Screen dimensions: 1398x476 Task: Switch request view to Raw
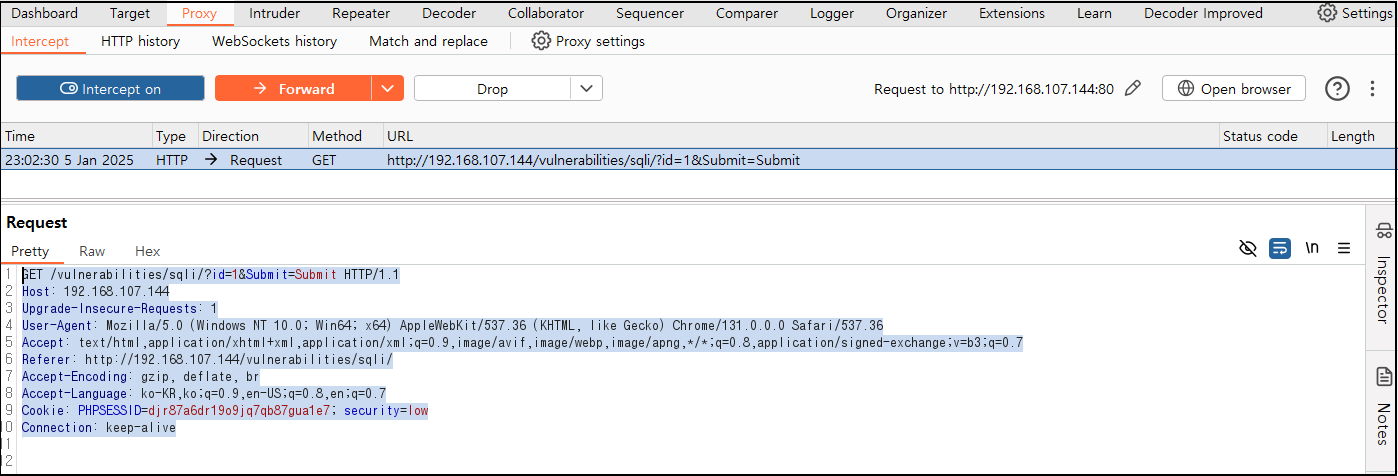coord(92,251)
